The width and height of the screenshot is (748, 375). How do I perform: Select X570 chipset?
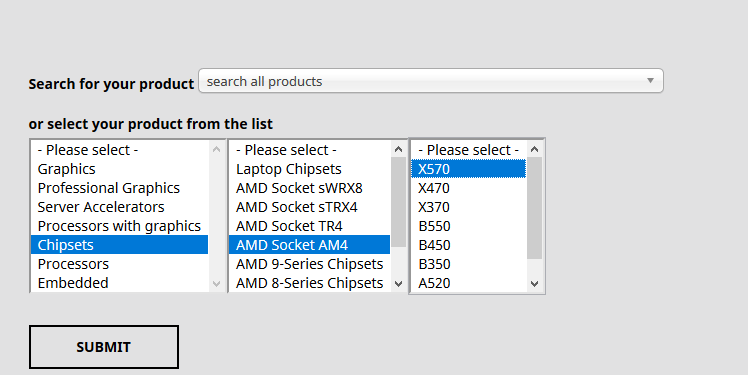click(468, 169)
